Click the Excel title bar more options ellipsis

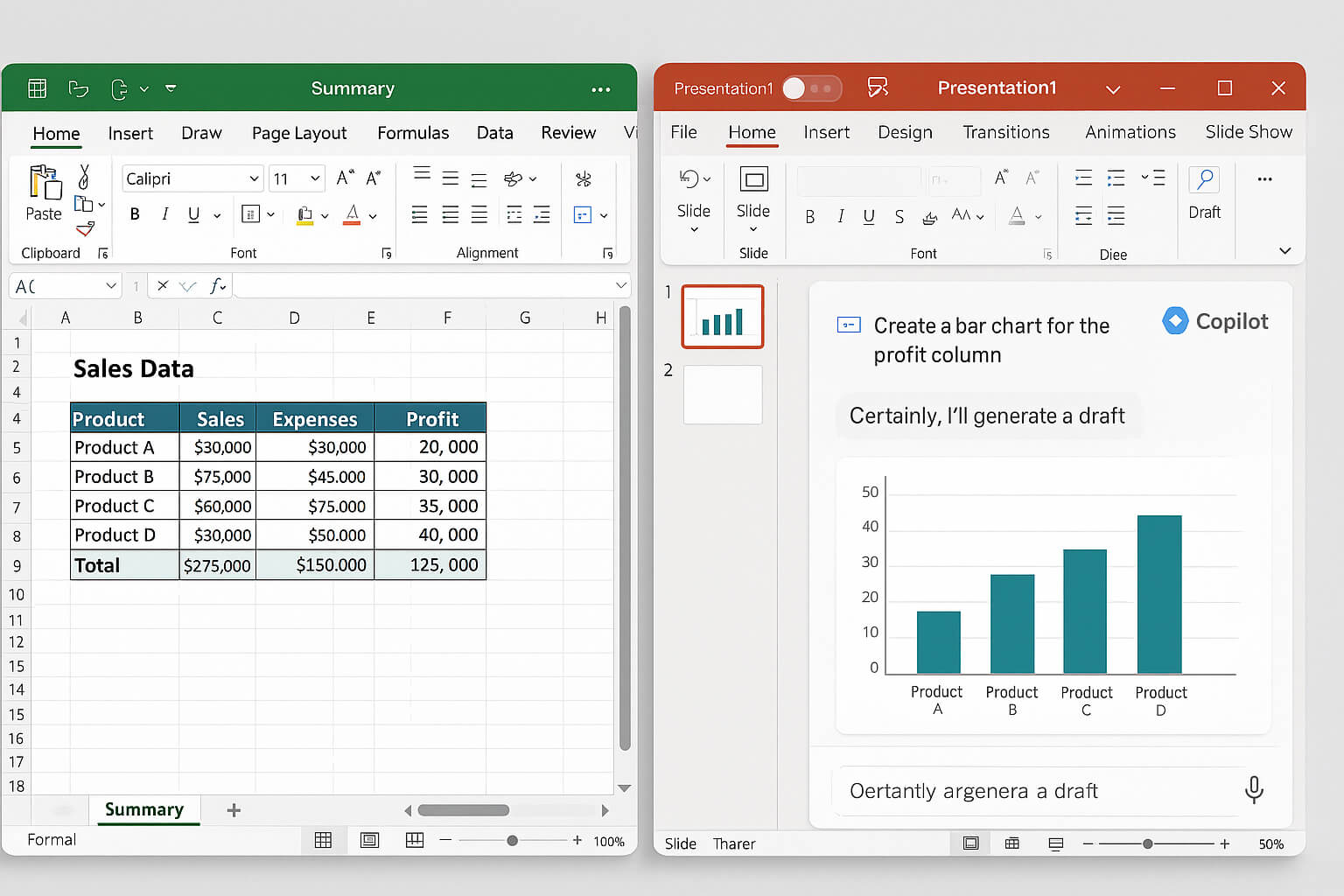tap(601, 89)
